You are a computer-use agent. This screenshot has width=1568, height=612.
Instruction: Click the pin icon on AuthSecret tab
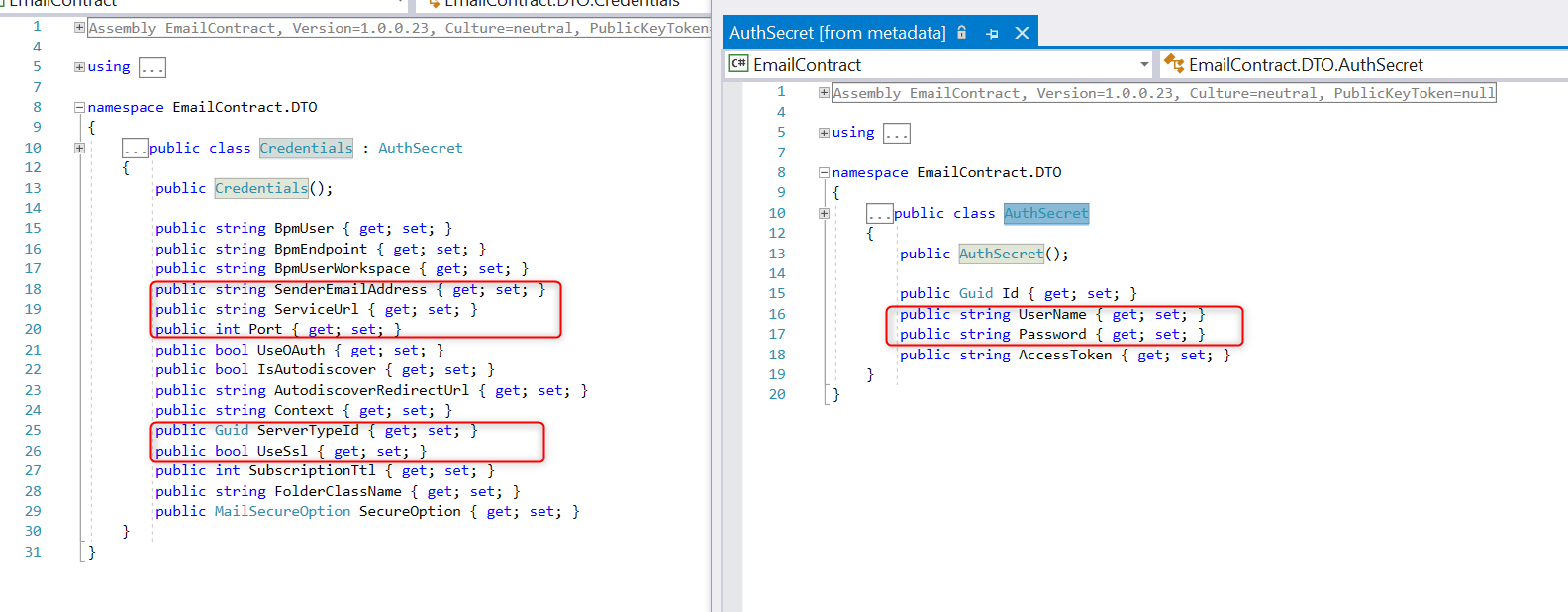coord(992,33)
